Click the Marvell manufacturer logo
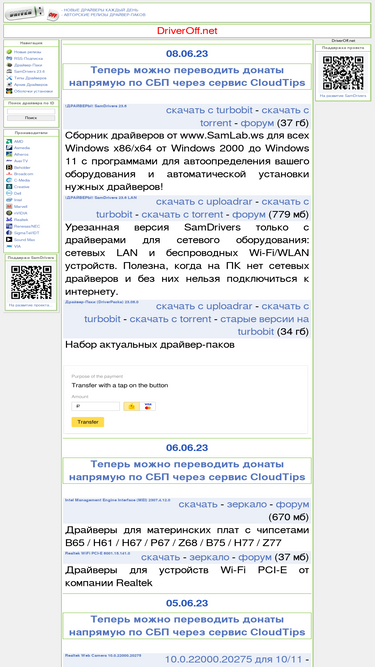This screenshot has width=375, height=667. 9,206
